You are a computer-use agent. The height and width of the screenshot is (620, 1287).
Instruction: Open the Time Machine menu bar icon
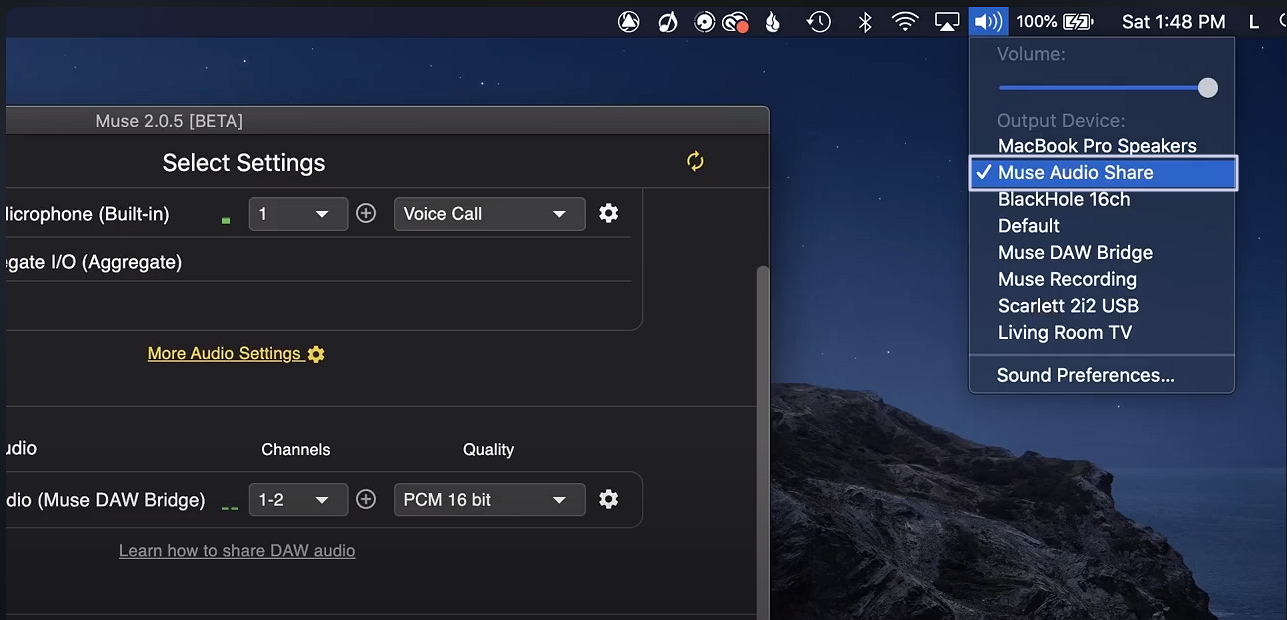819,21
